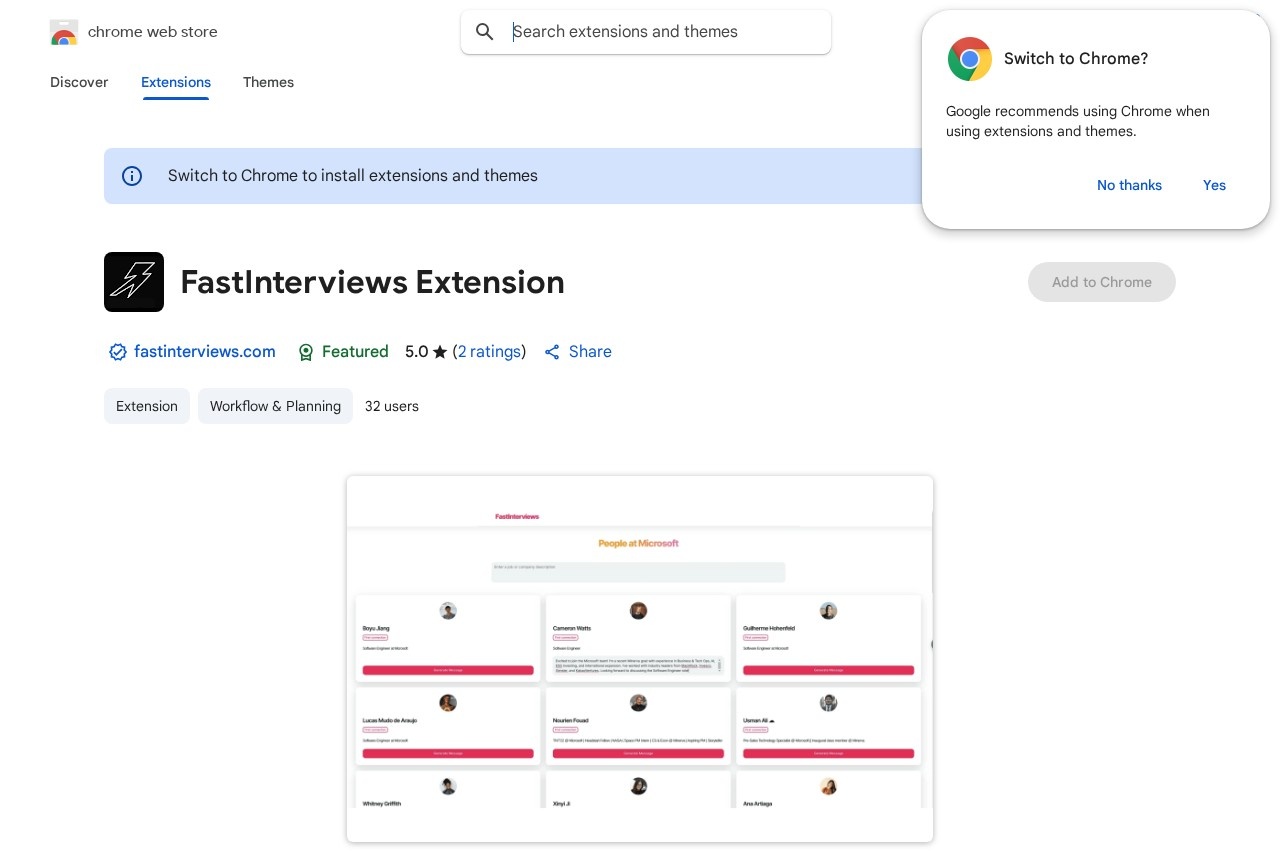The width and height of the screenshot is (1280, 853).
Task: Open the Discover tab
Action: 79,82
